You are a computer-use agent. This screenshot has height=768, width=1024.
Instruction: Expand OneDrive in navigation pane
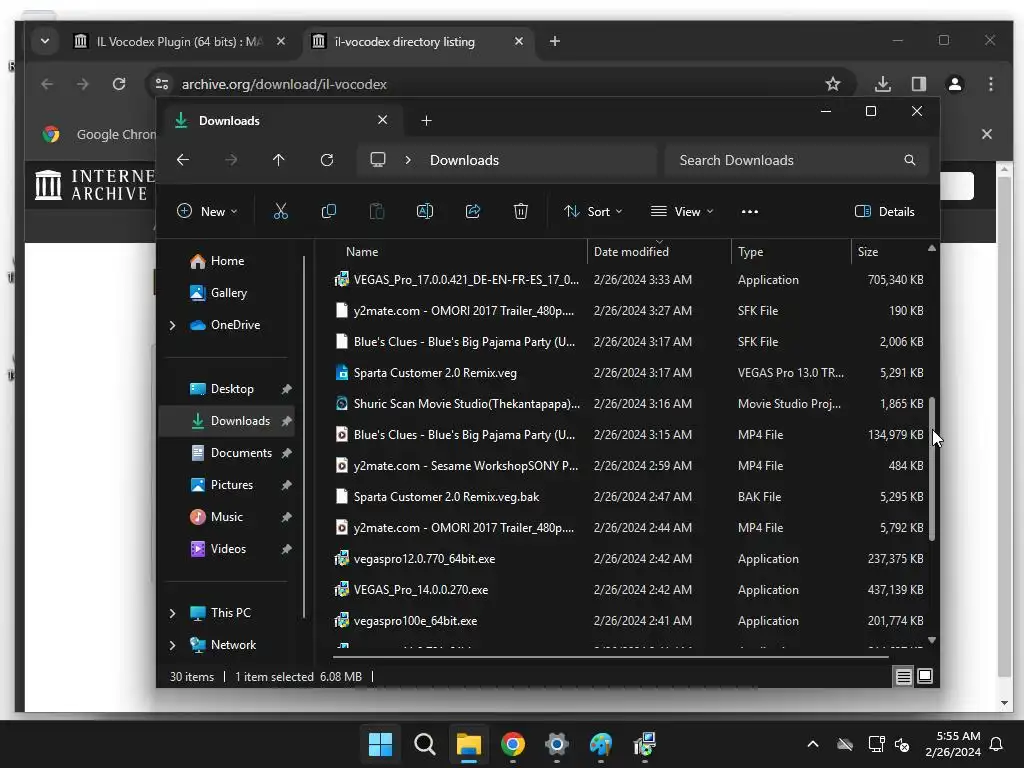coord(172,325)
